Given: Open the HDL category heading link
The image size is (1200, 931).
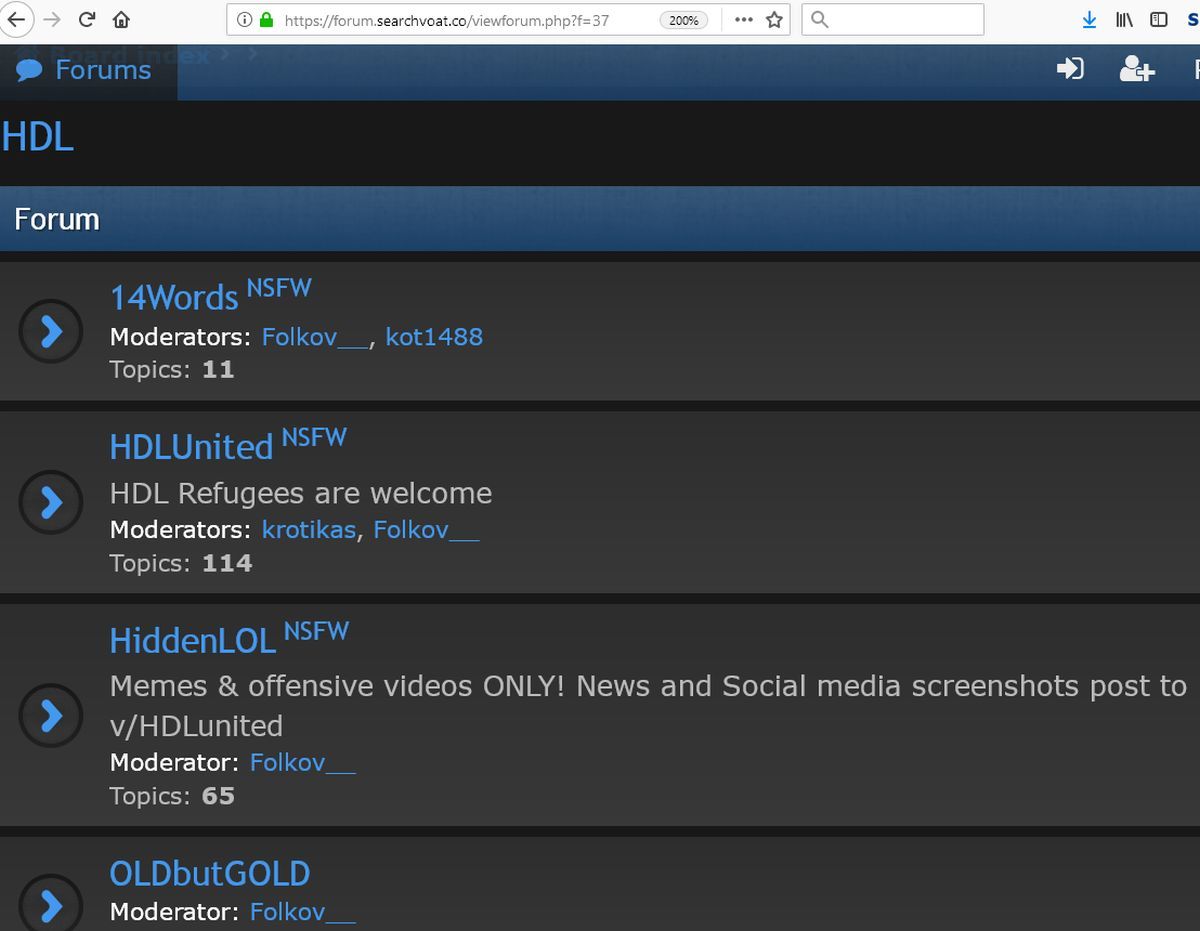Looking at the screenshot, I should click(38, 136).
